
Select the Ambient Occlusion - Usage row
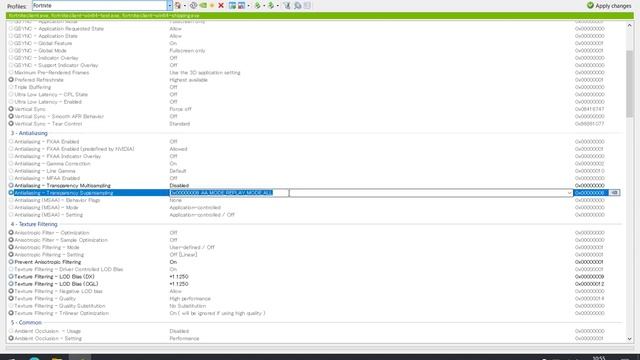[x=314, y=331]
